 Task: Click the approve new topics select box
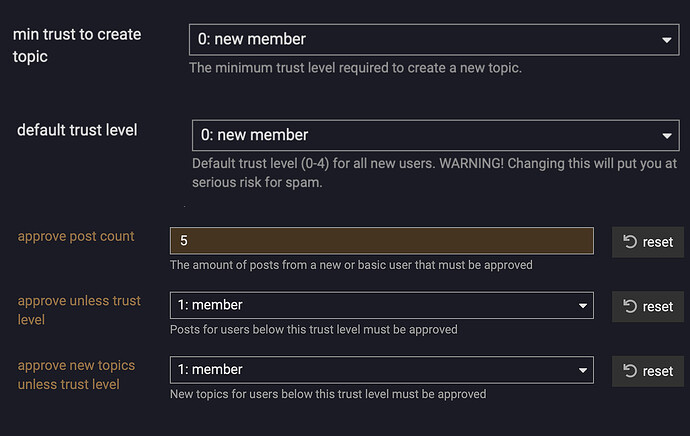[x=382, y=370]
